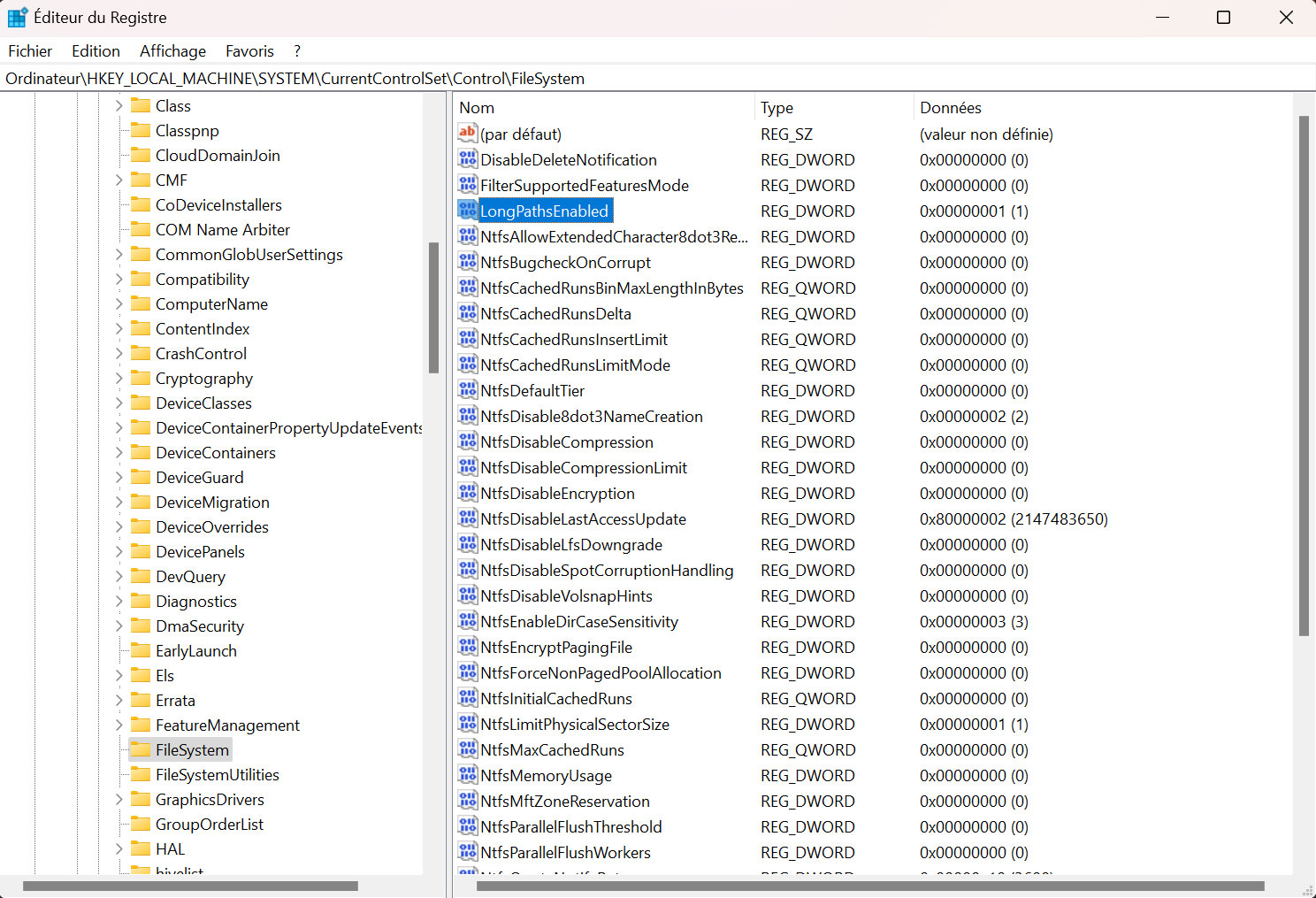Click the DisableDeleteNotification value icon
This screenshot has width=1316, height=898.
[467, 159]
